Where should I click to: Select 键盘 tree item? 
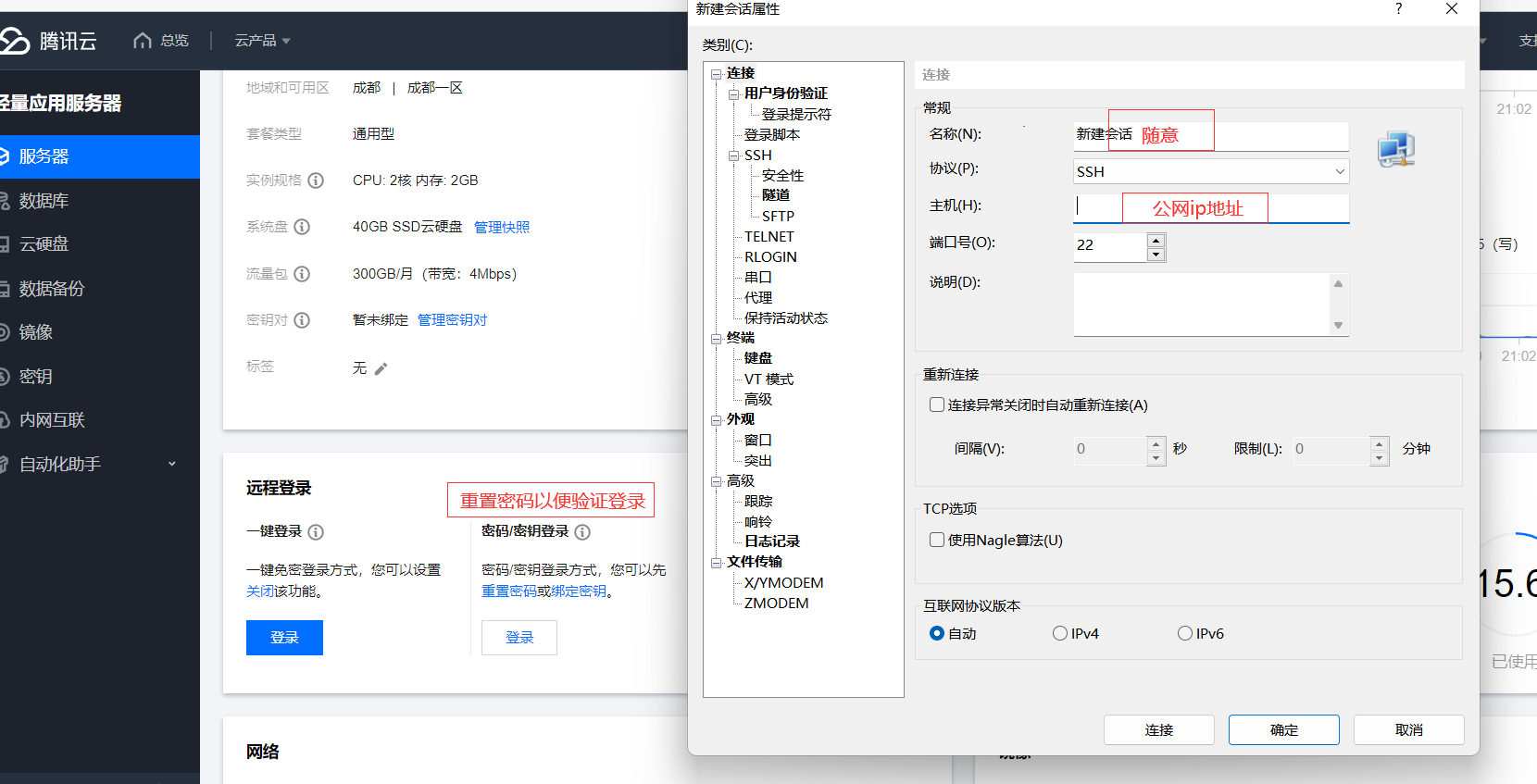[x=757, y=358]
